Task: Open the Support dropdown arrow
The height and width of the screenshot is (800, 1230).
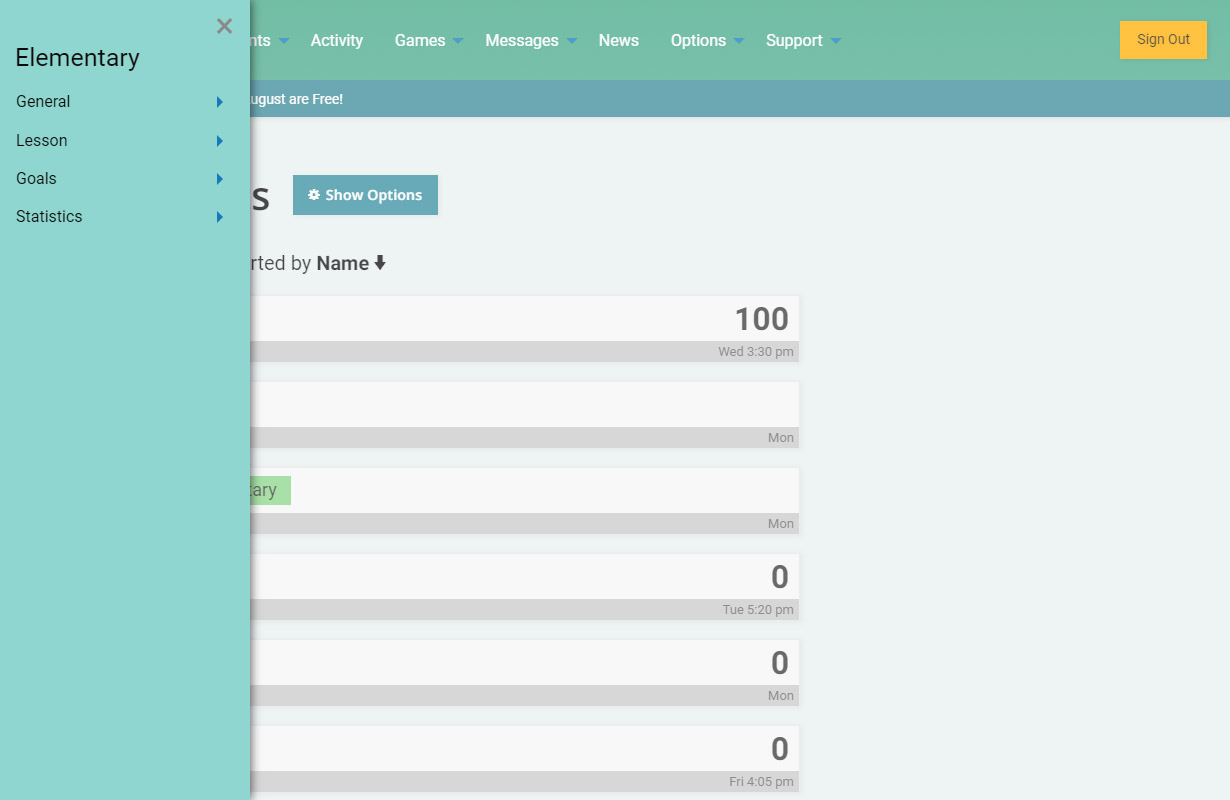Action: (x=836, y=41)
